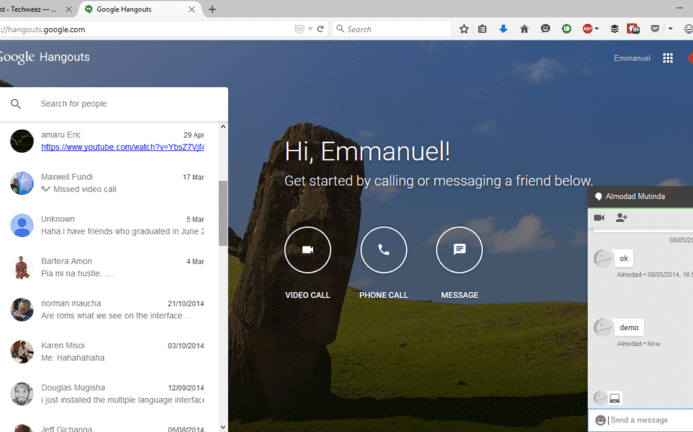Go to browser home page
The height and width of the screenshot is (432, 693).
point(524,29)
